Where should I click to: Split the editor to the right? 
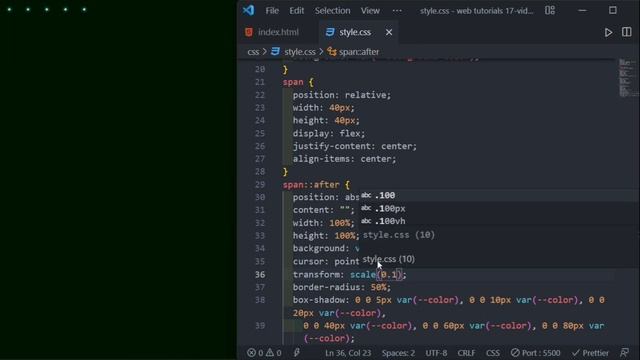pyautogui.click(x=627, y=32)
